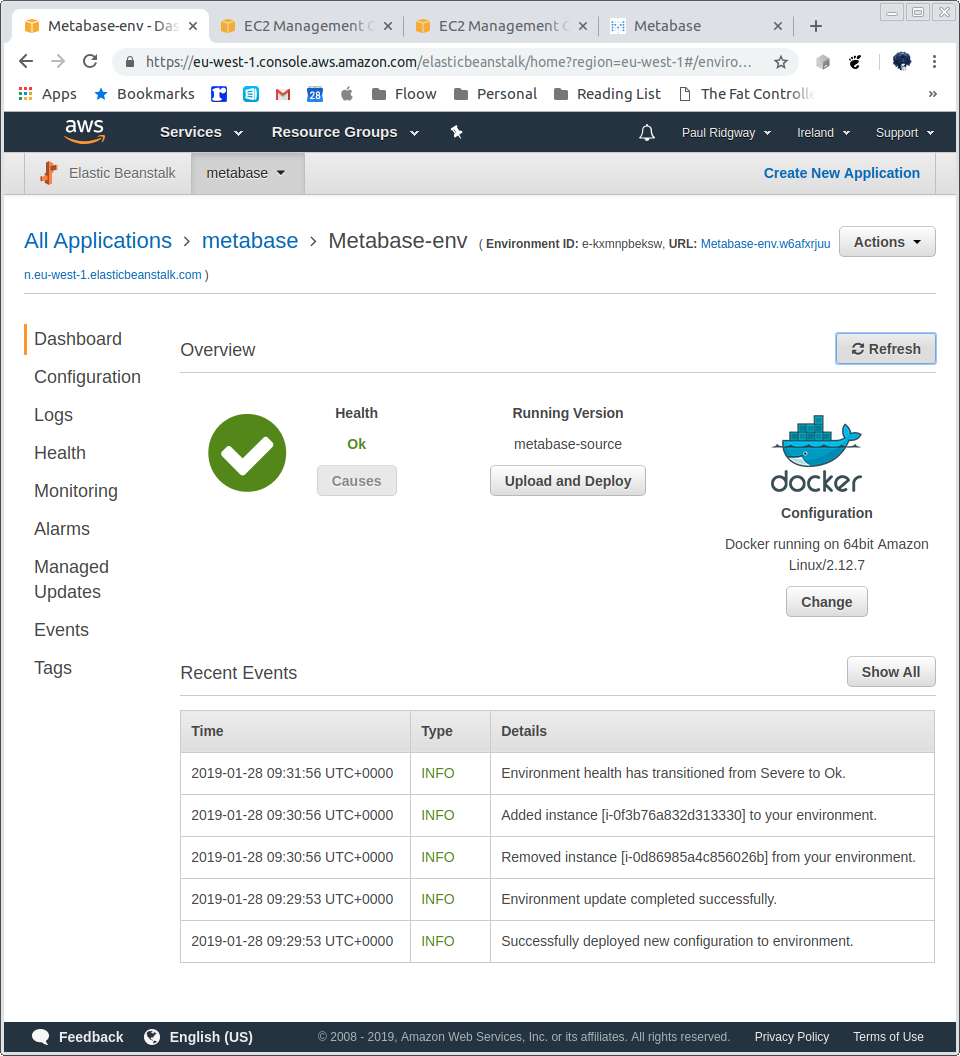Open Feedback from the footer icon
960x1056 pixels.
40,1037
